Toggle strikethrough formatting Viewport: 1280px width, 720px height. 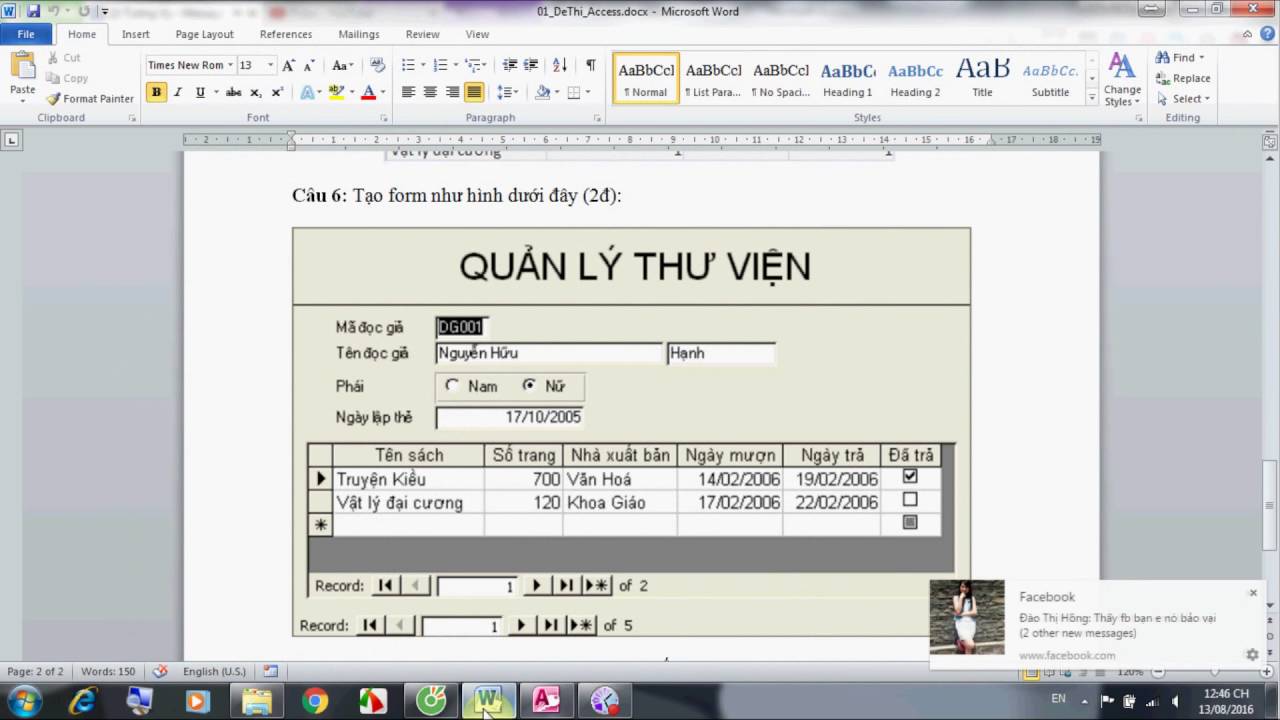pyautogui.click(x=233, y=92)
